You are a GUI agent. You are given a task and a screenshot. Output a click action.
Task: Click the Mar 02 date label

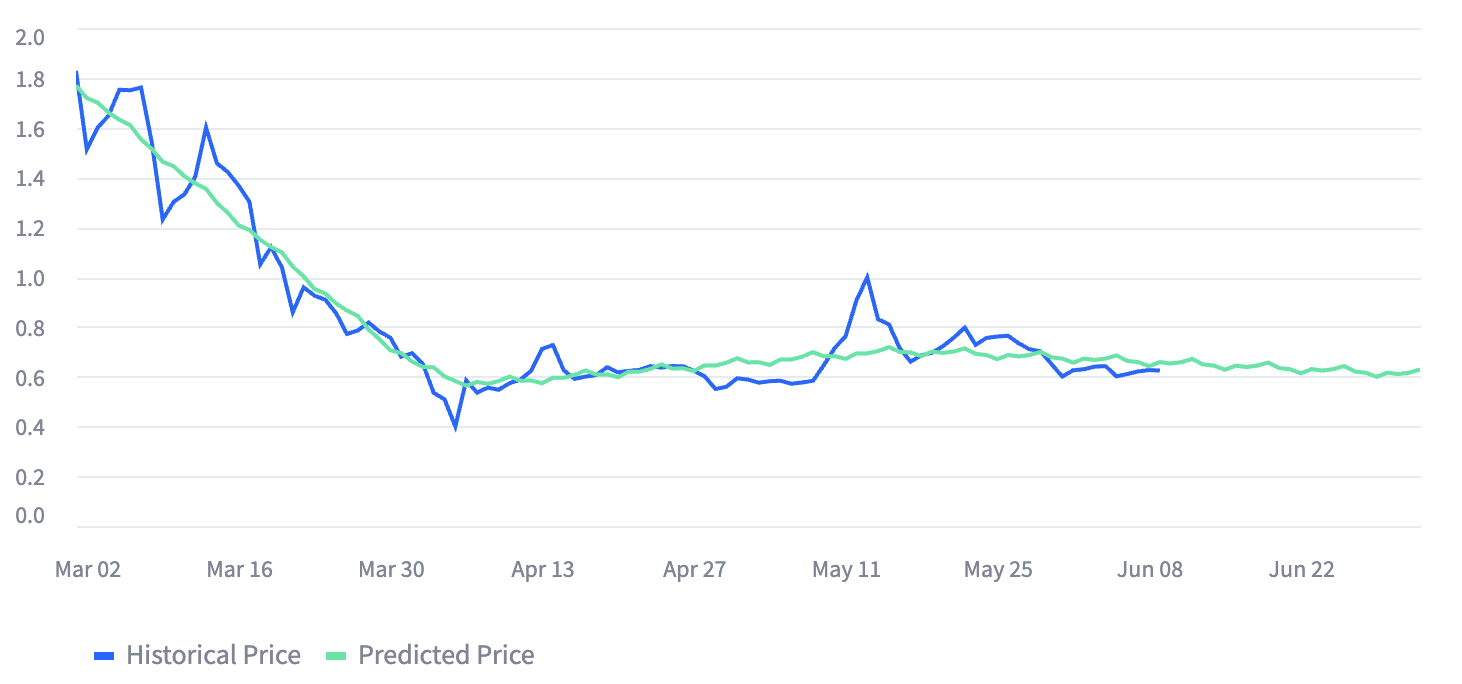pos(88,570)
